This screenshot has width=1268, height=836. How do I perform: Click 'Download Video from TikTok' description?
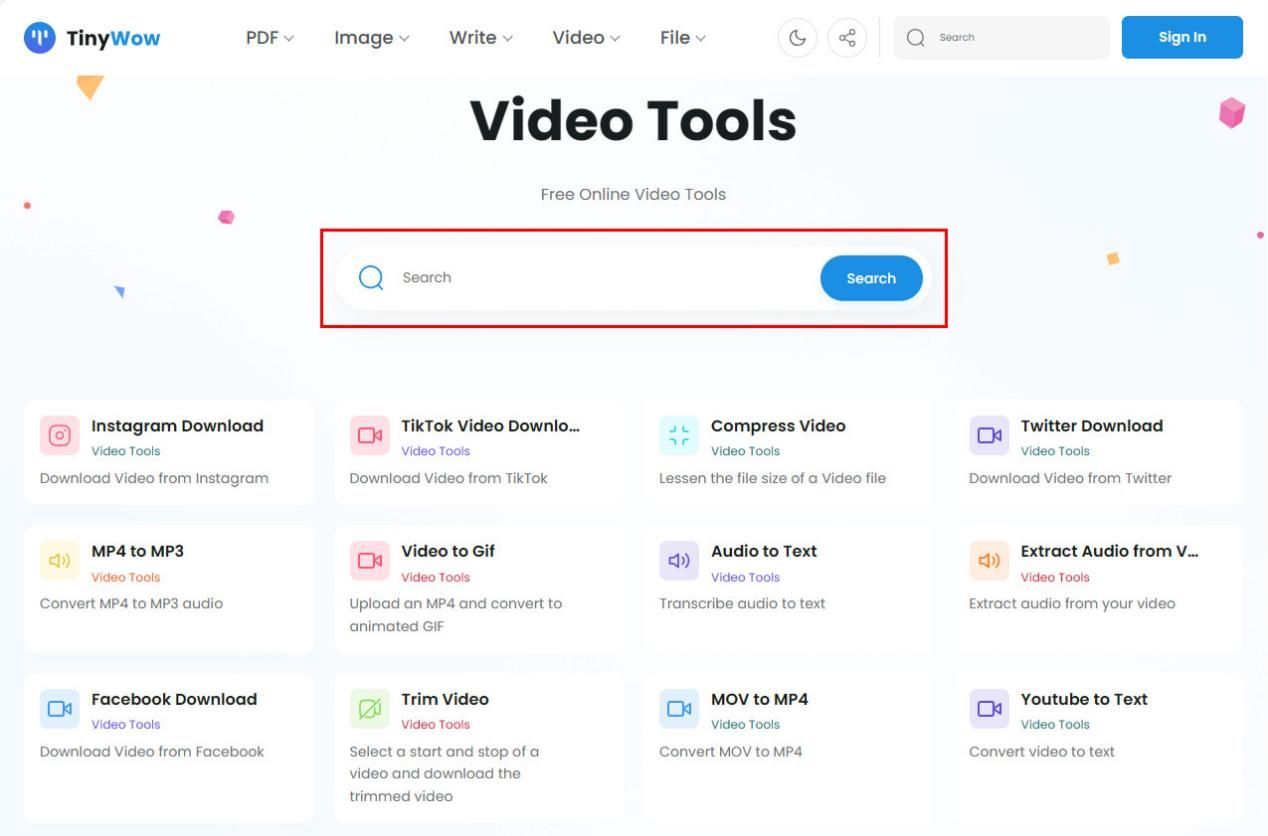pyautogui.click(x=448, y=478)
